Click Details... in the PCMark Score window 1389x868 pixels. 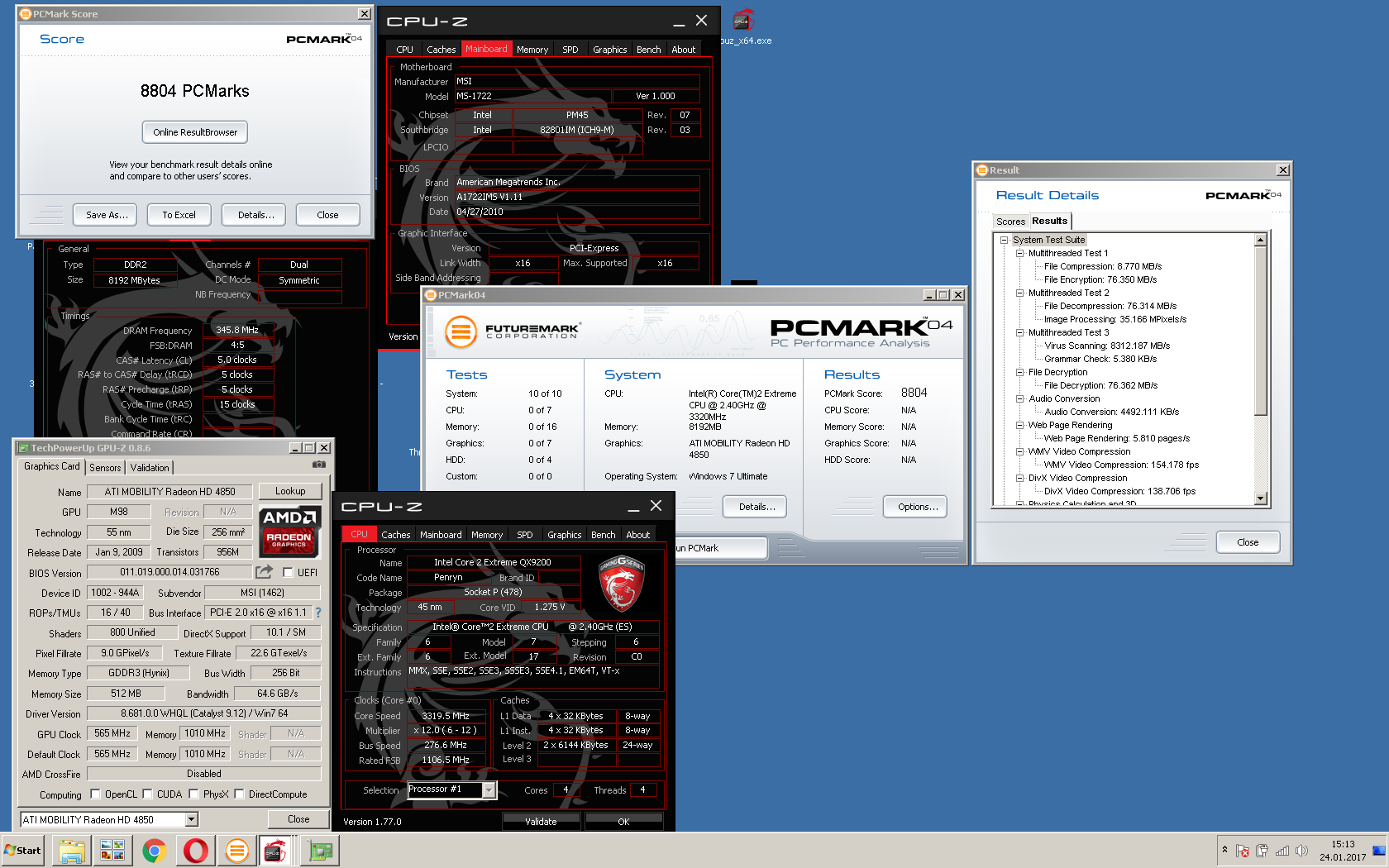coord(255,215)
